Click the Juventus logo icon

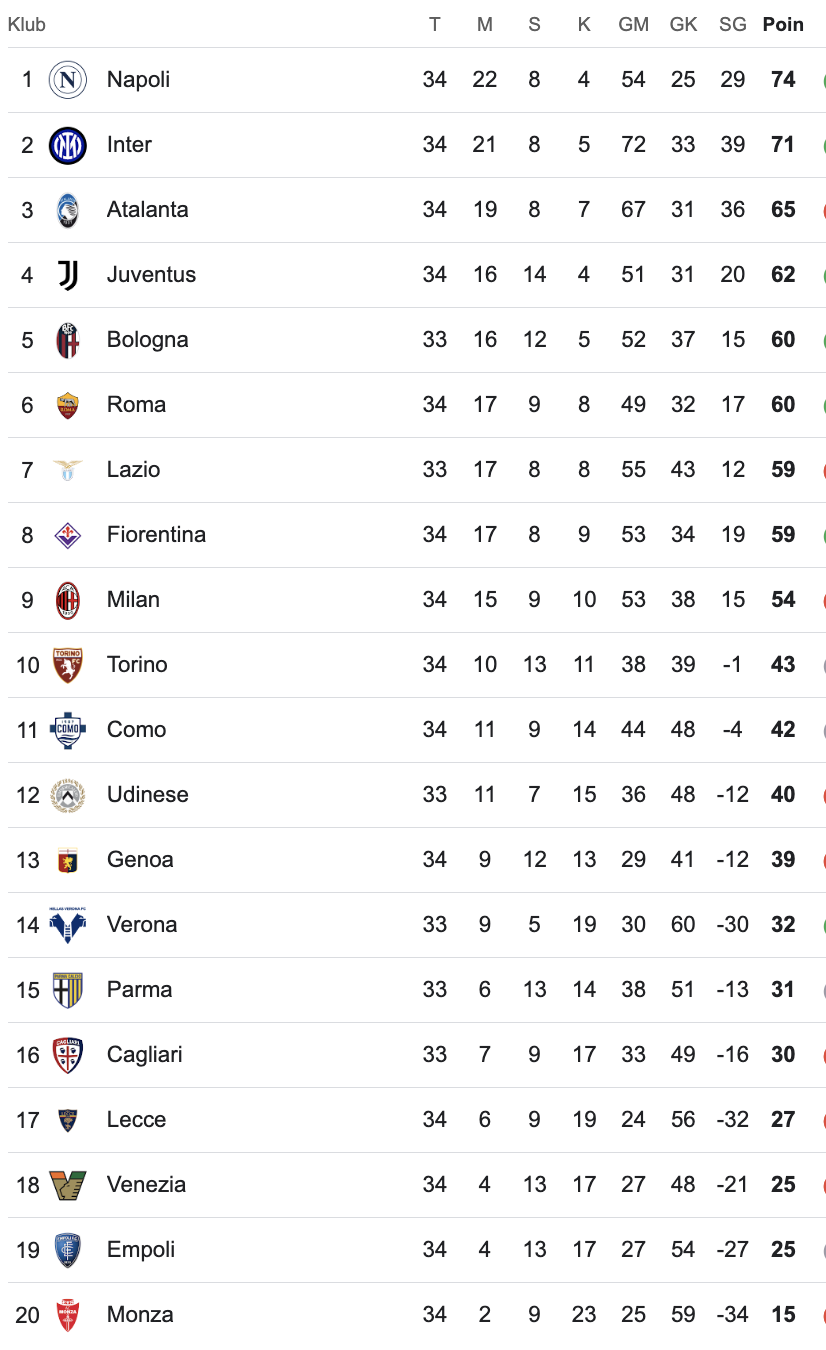(x=67, y=275)
